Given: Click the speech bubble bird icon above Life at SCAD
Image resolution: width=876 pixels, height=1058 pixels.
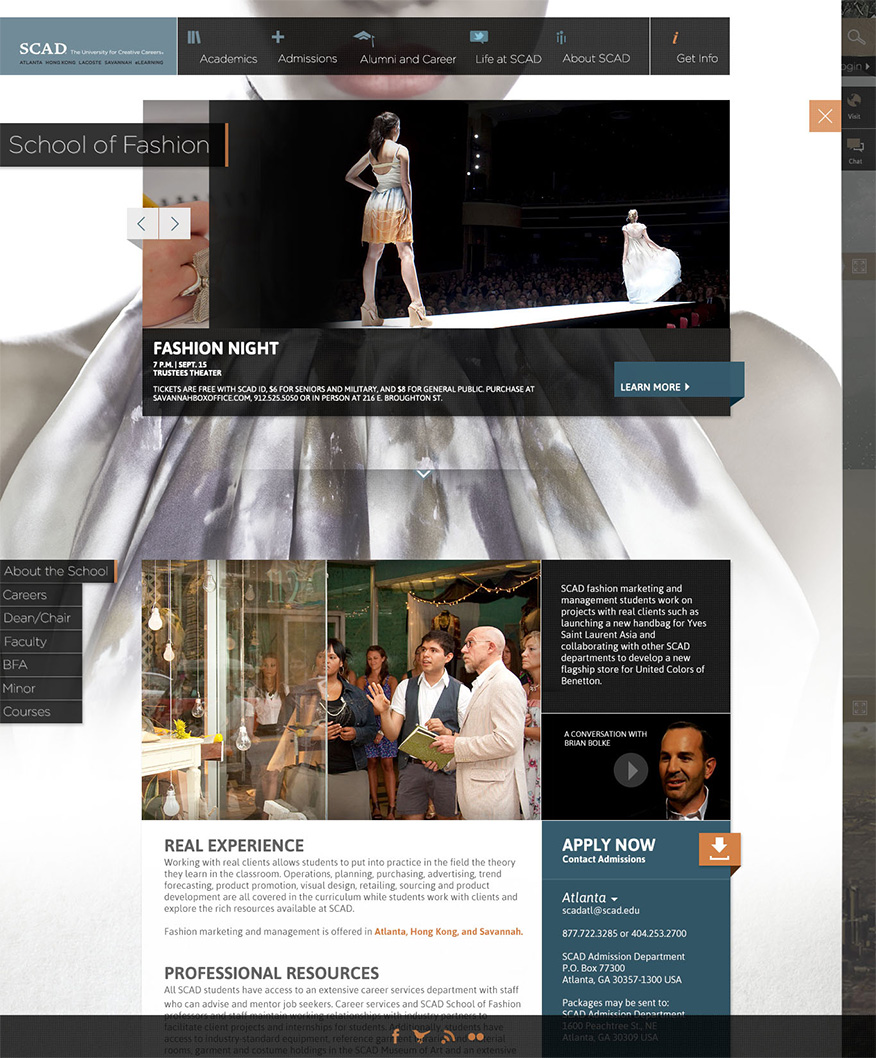Looking at the screenshot, I should coord(478,37).
